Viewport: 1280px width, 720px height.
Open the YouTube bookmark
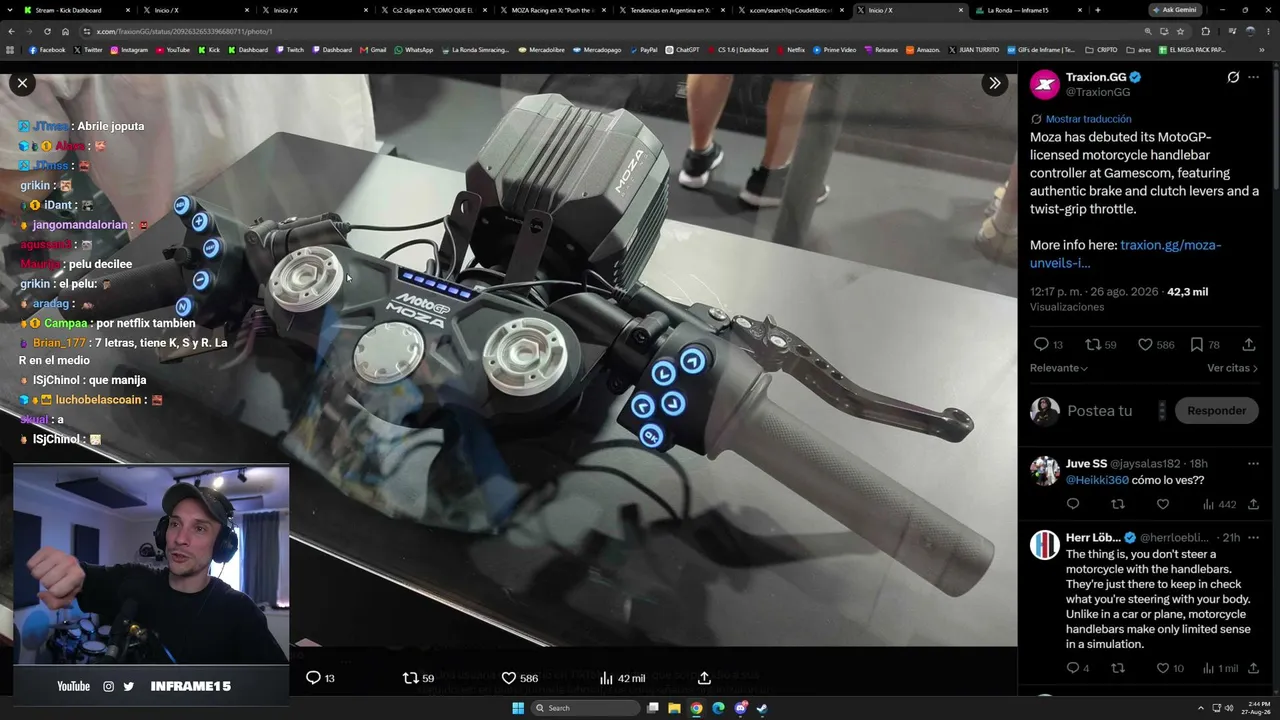click(x=173, y=50)
